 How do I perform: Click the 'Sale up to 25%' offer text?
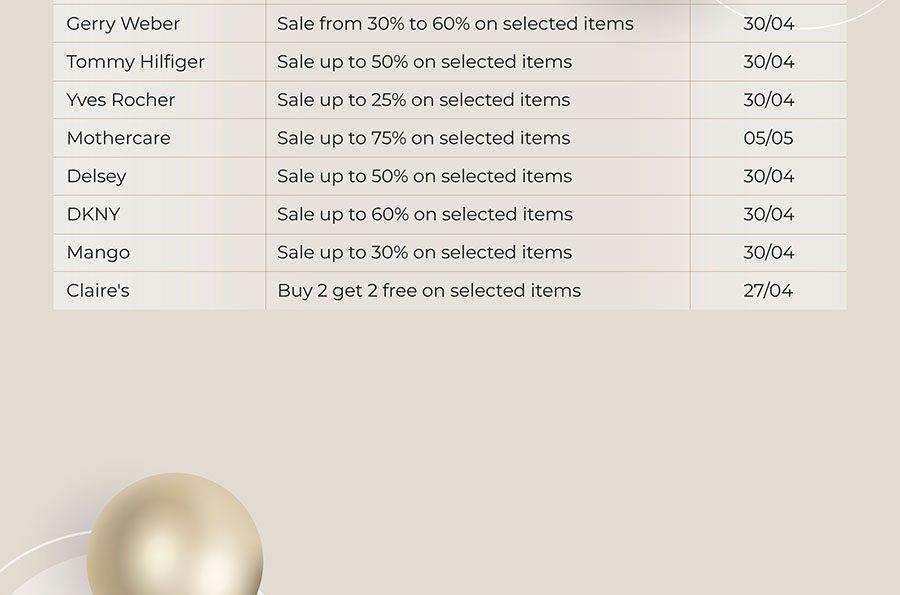(424, 100)
